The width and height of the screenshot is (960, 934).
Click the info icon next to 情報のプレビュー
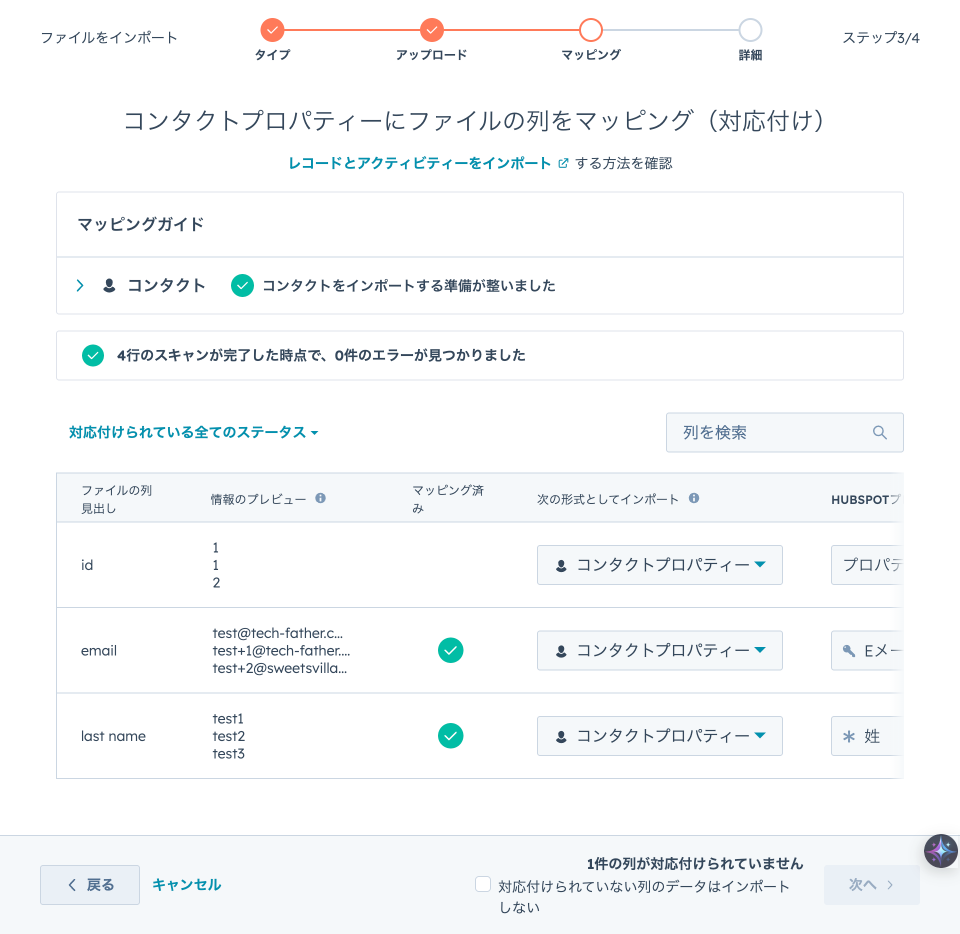pyautogui.click(x=320, y=498)
